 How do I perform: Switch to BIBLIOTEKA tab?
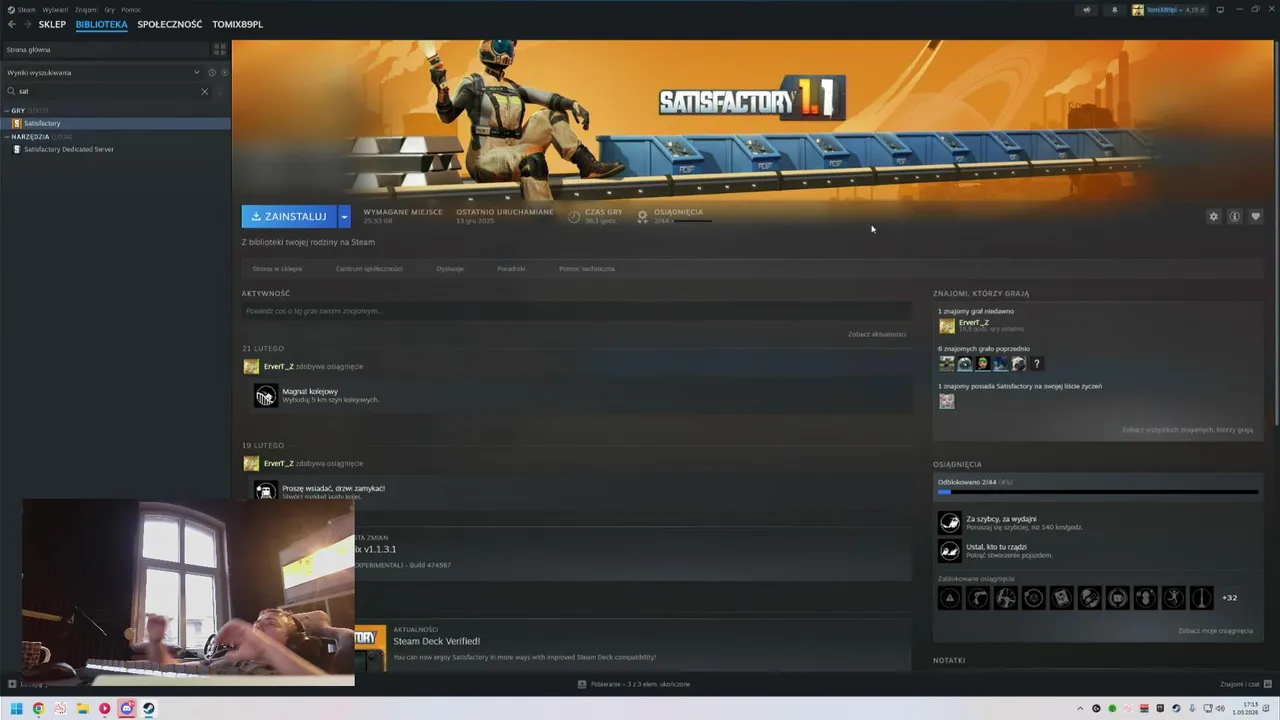pyautogui.click(x=101, y=24)
